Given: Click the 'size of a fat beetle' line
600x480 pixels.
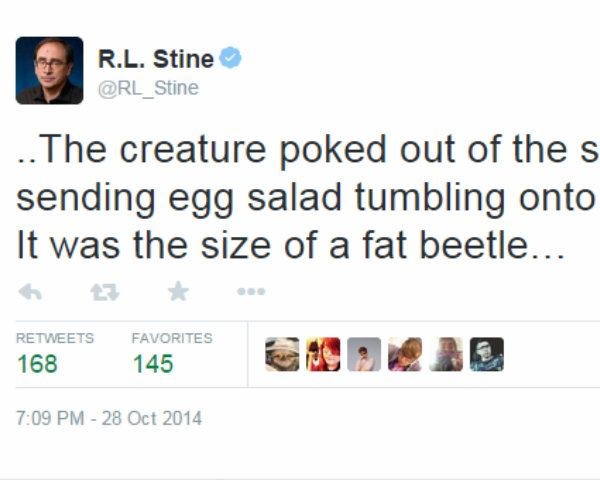Looking at the screenshot, I should (x=291, y=244).
